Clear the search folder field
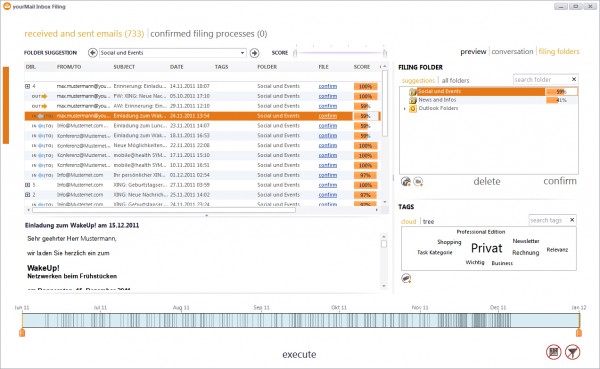The width and height of the screenshot is (600, 369). [x=574, y=79]
